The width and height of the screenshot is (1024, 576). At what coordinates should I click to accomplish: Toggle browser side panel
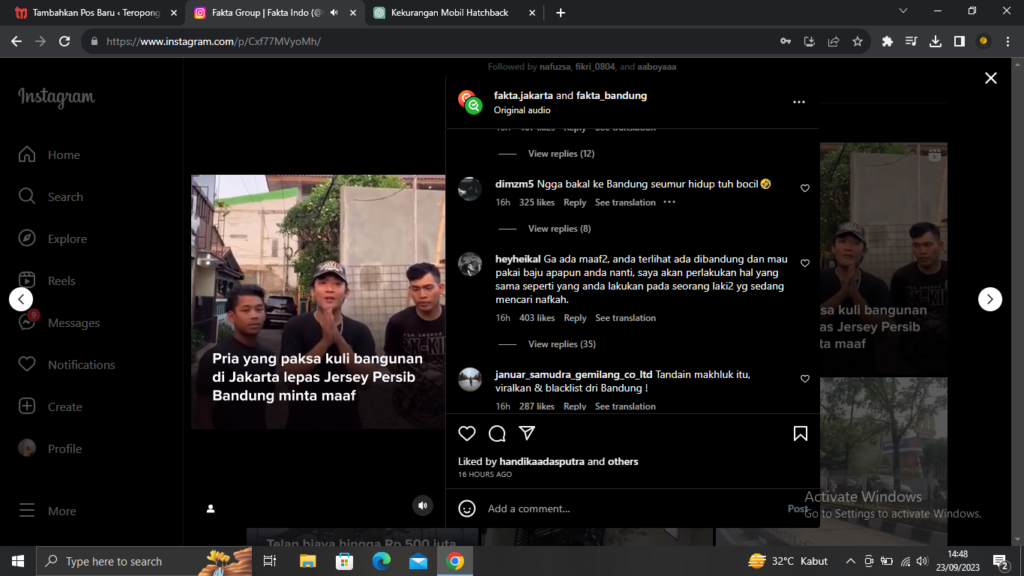click(959, 41)
